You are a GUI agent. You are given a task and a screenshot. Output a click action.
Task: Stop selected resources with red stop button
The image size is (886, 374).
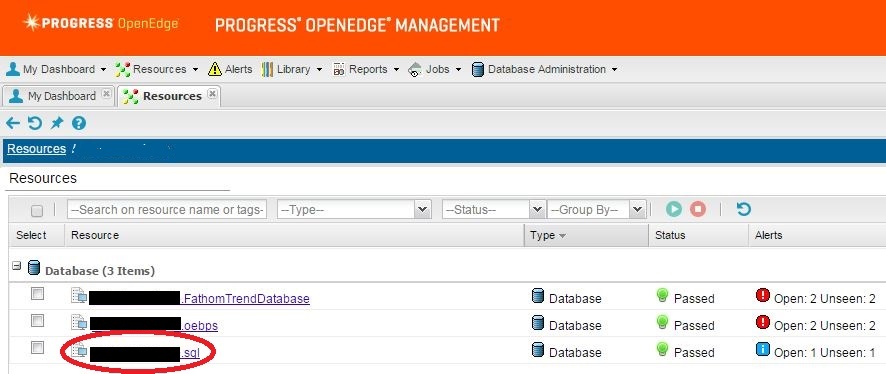(698, 209)
